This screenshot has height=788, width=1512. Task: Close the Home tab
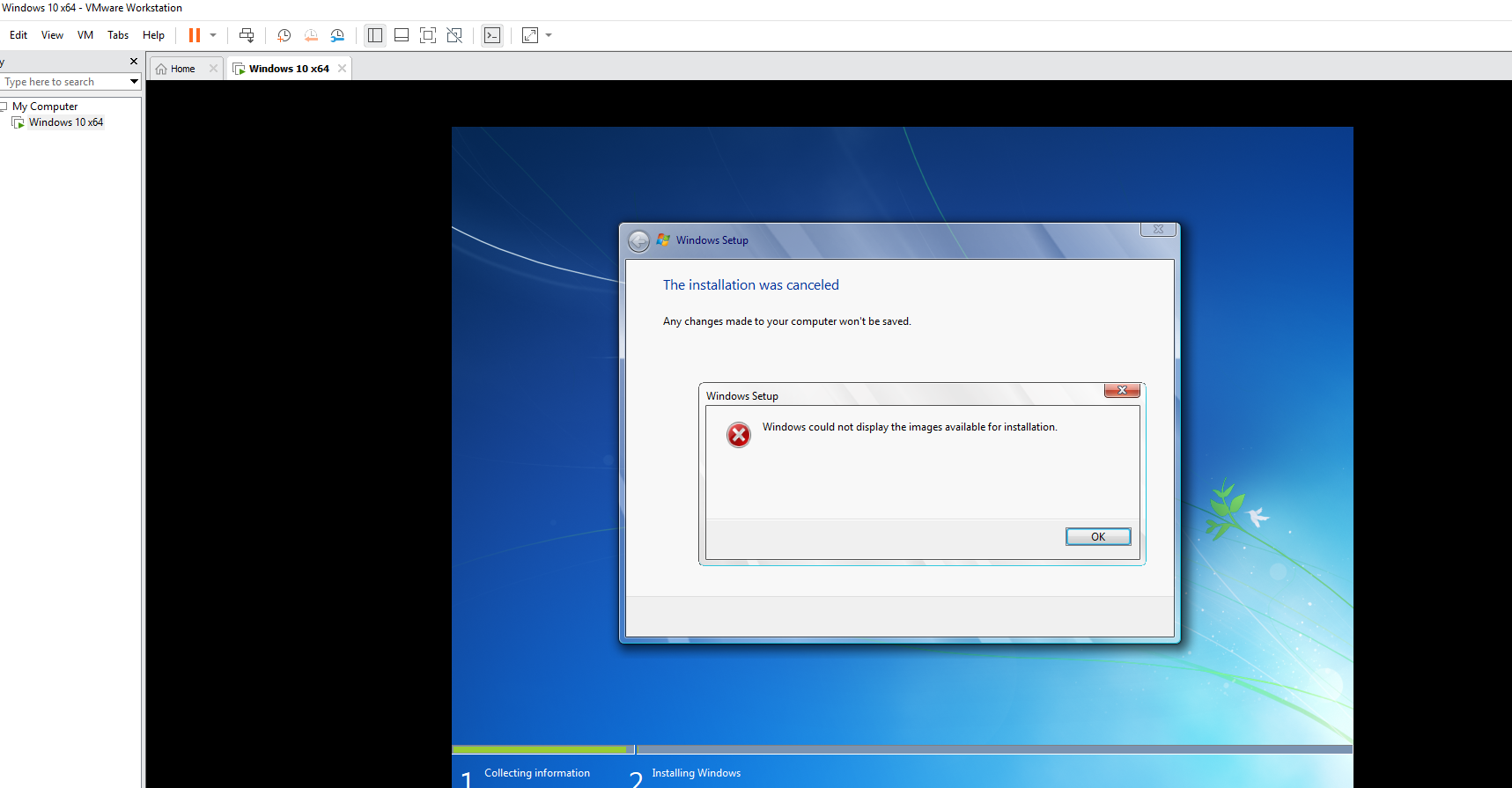click(x=213, y=69)
